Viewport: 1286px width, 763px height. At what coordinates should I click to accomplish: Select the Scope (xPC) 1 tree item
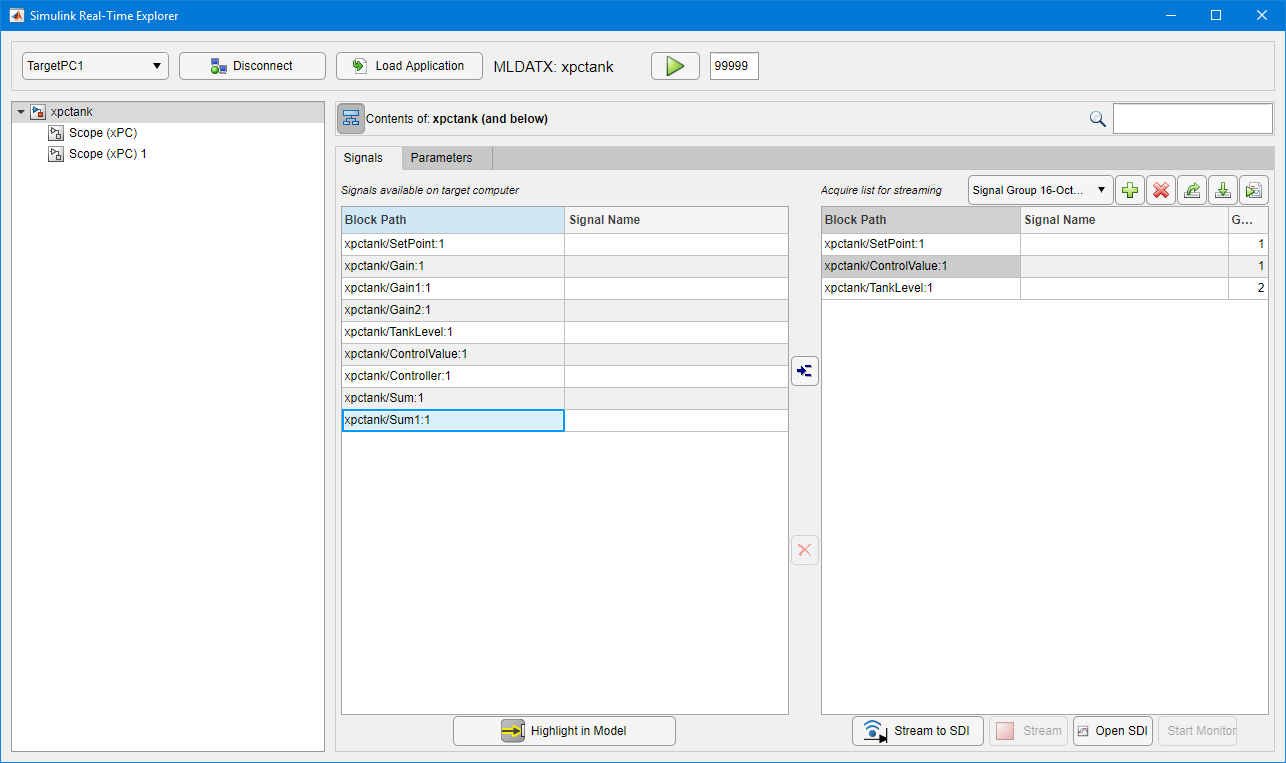click(108, 154)
